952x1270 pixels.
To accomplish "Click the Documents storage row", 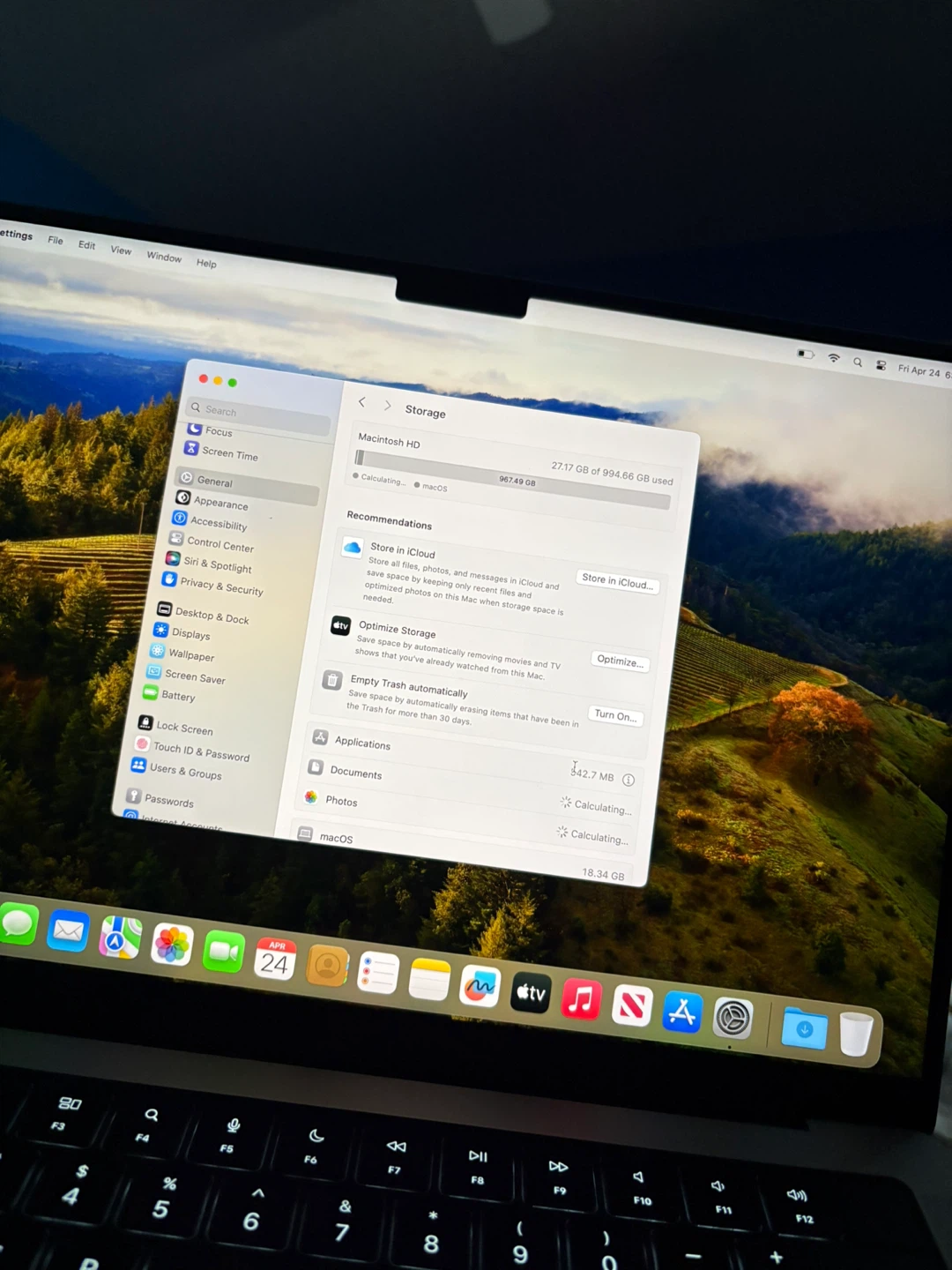I will tap(468, 788).
